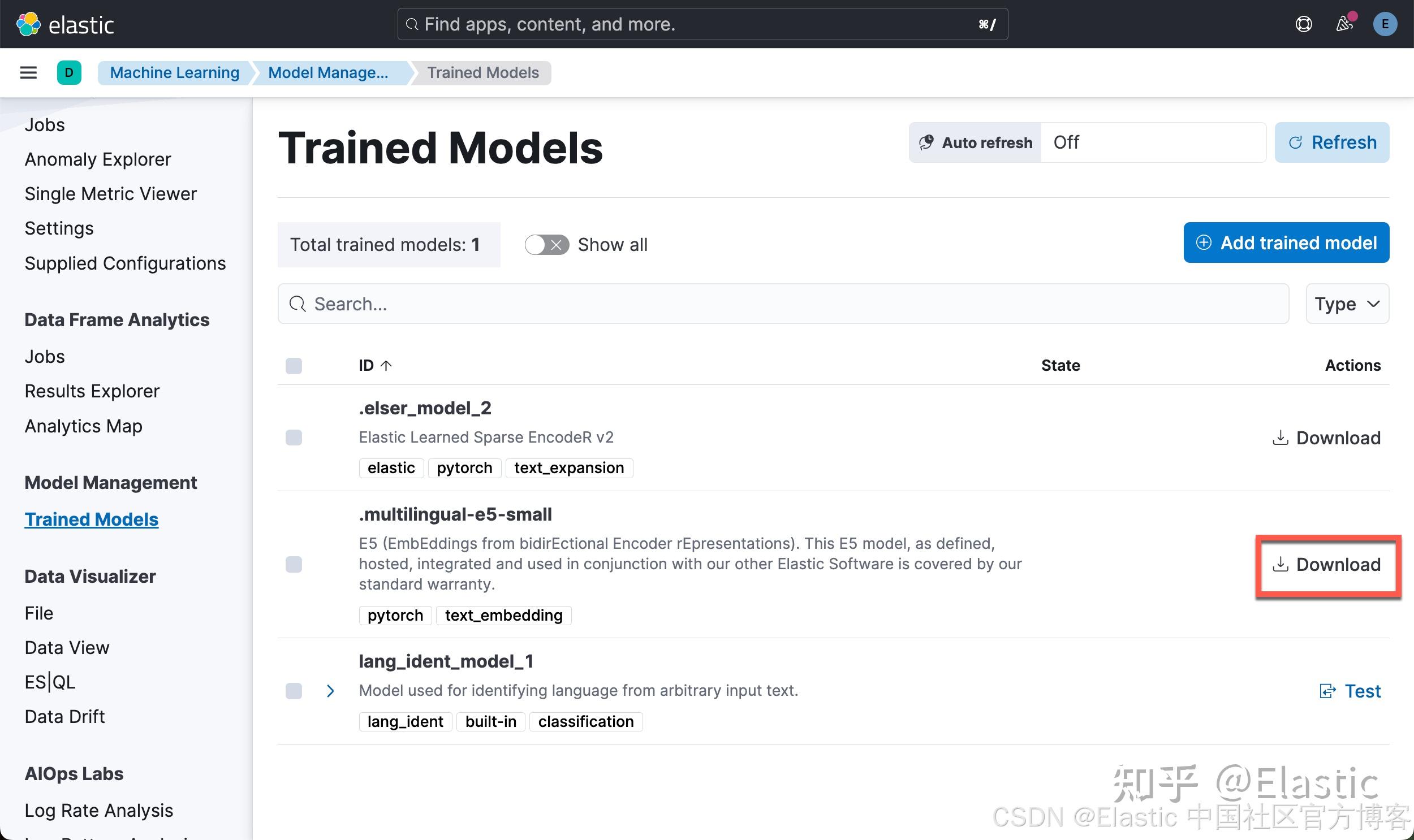Expand the lang_ident_model_1 row
This screenshot has width=1414, height=840.
click(330, 691)
